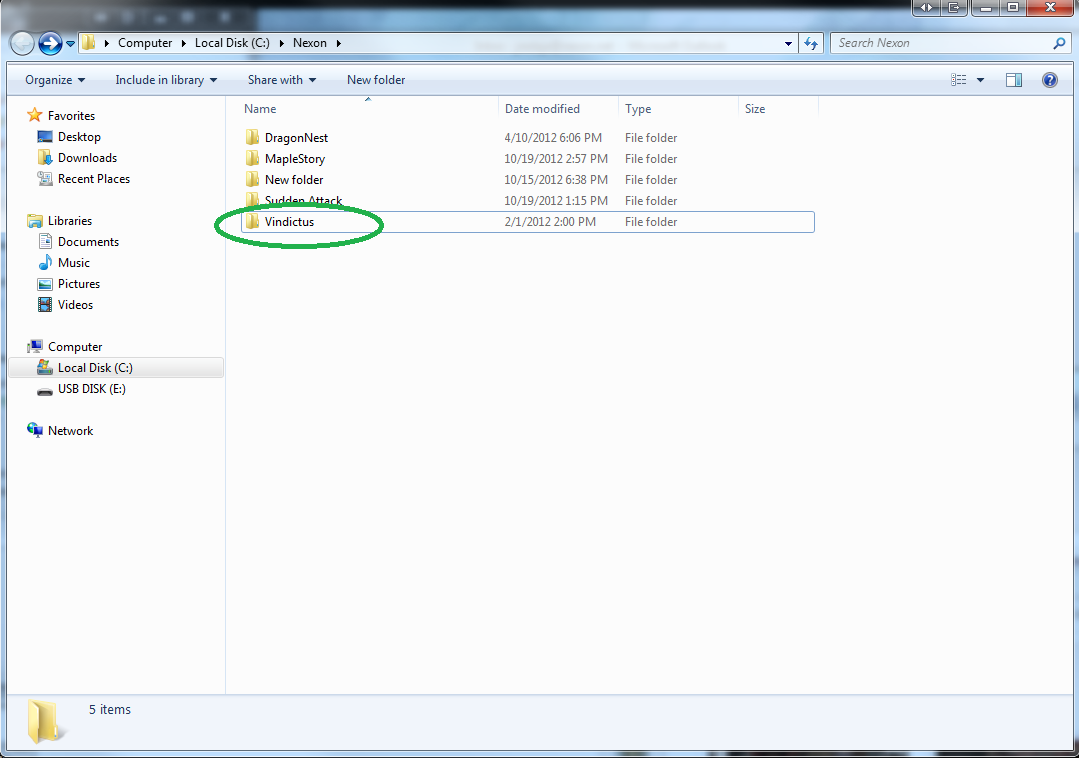Select Computer in navigation pane
The image size is (1079, 758).
tap(75, 347)
